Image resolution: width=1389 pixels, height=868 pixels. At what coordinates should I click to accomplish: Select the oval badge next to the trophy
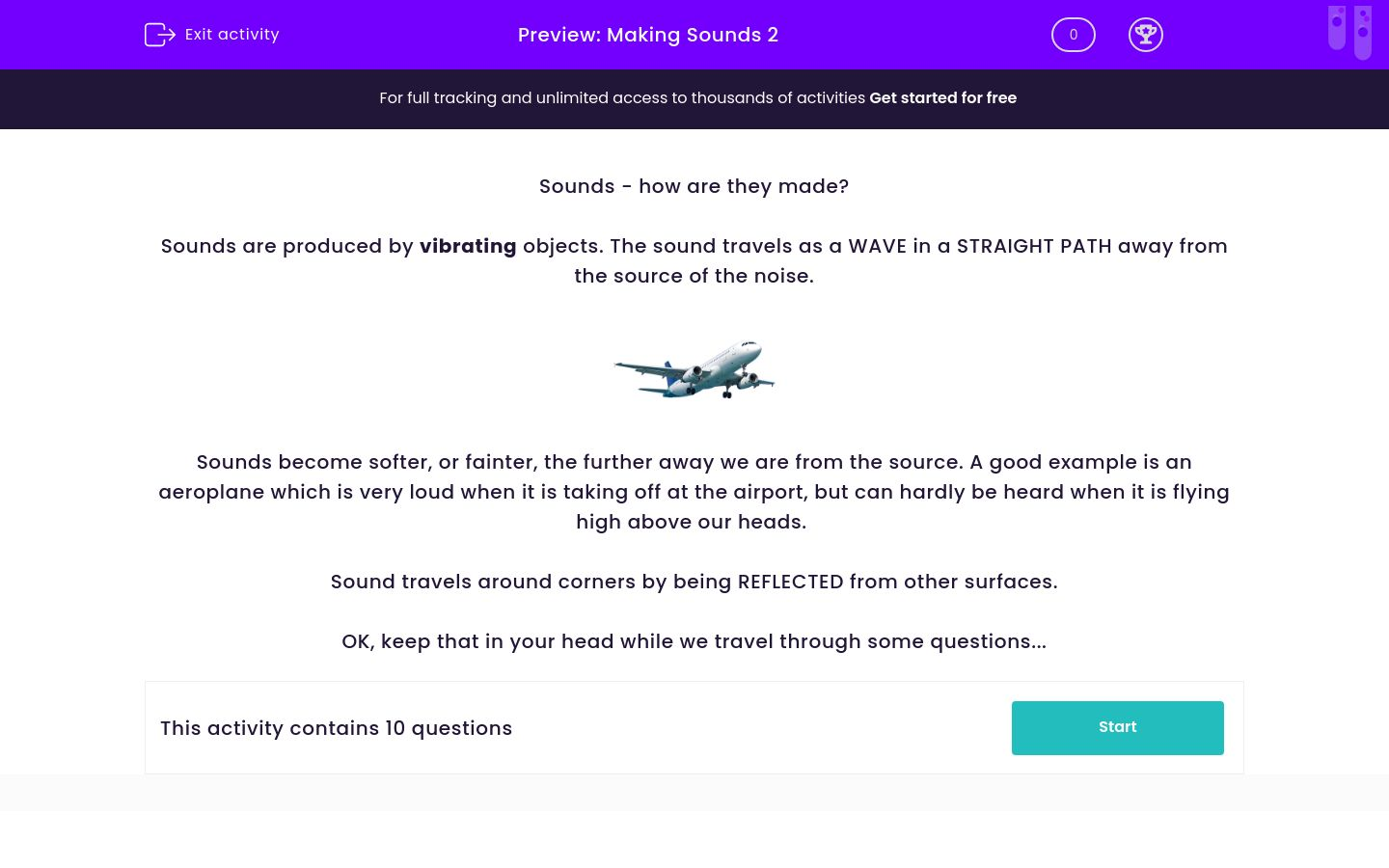1073,35
